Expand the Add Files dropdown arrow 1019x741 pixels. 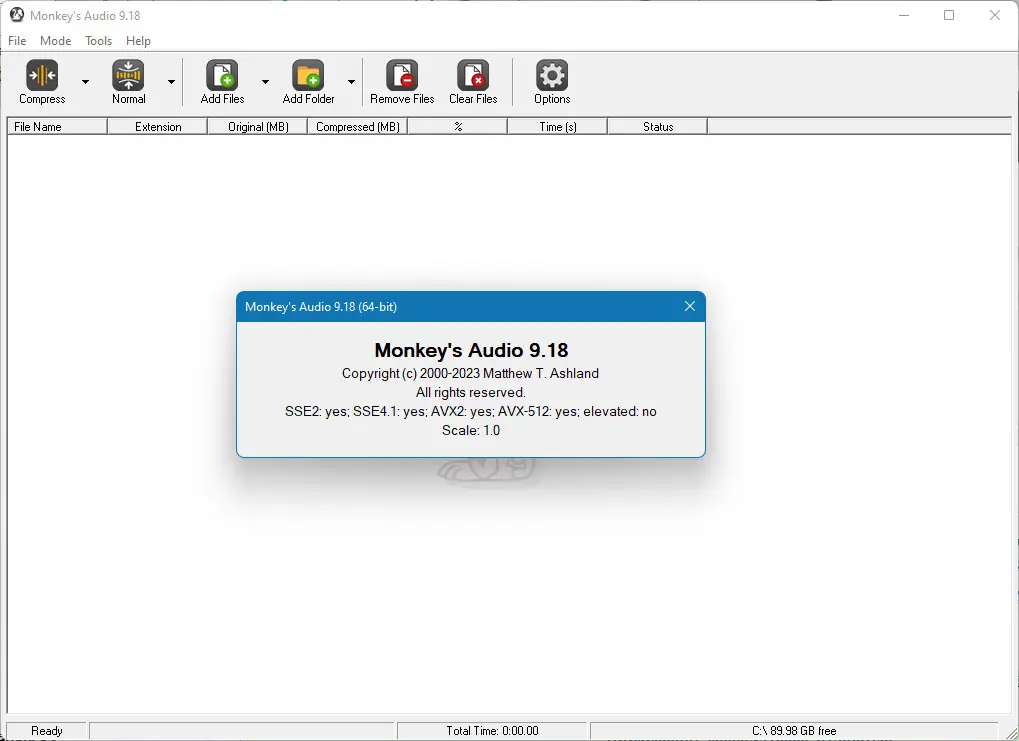(265, 82)
